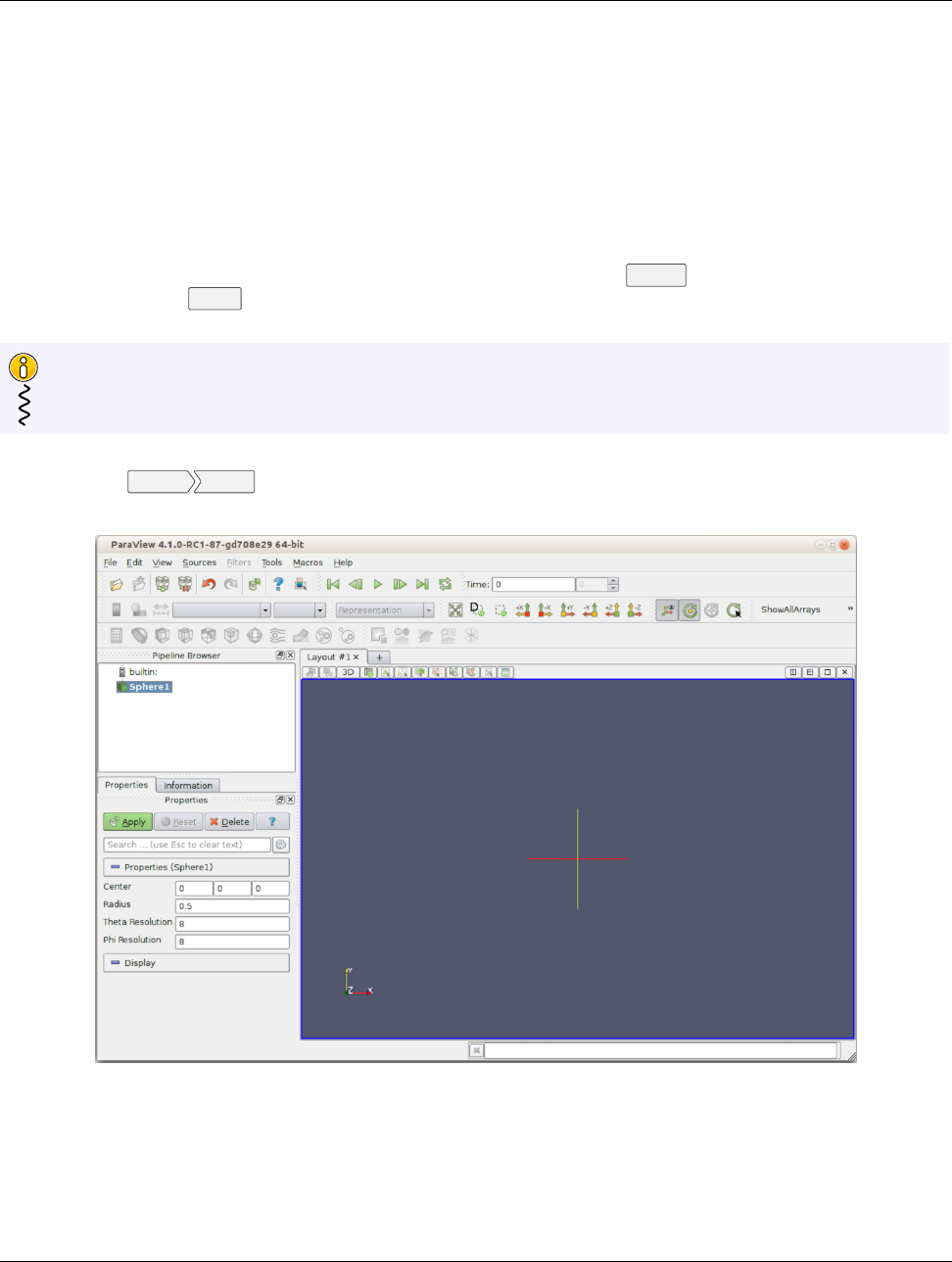Jump to first frame in VCR controls
Viewport: 952px width, 1262px height.
(x=333, y=585)
